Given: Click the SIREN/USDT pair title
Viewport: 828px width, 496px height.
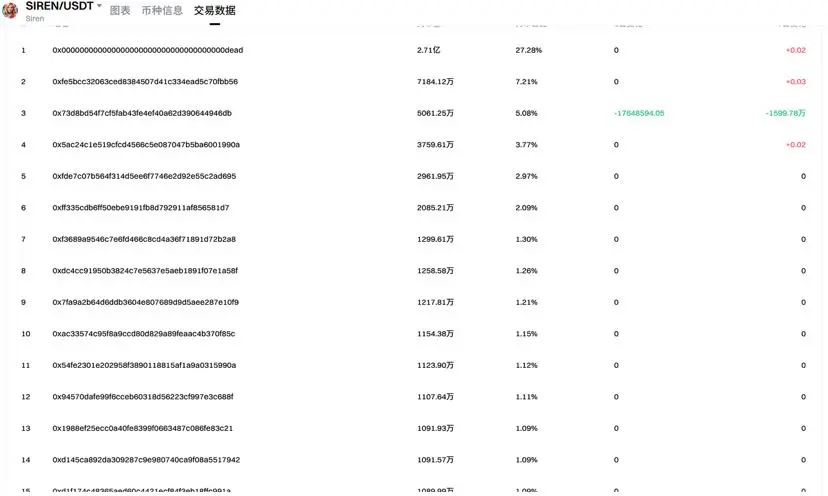Looking at the screenshot, I should click(x=59, y=6).
